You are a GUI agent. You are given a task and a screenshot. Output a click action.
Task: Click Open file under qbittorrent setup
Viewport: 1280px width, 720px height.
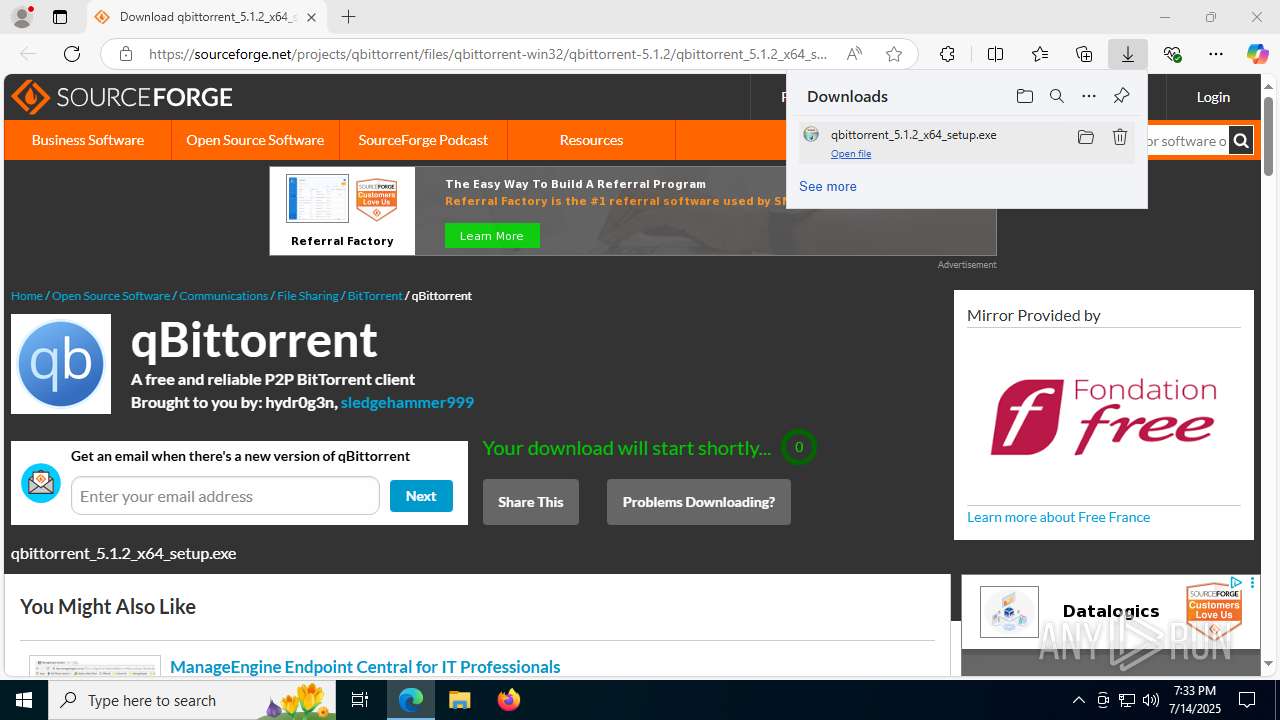coord(851,154)
